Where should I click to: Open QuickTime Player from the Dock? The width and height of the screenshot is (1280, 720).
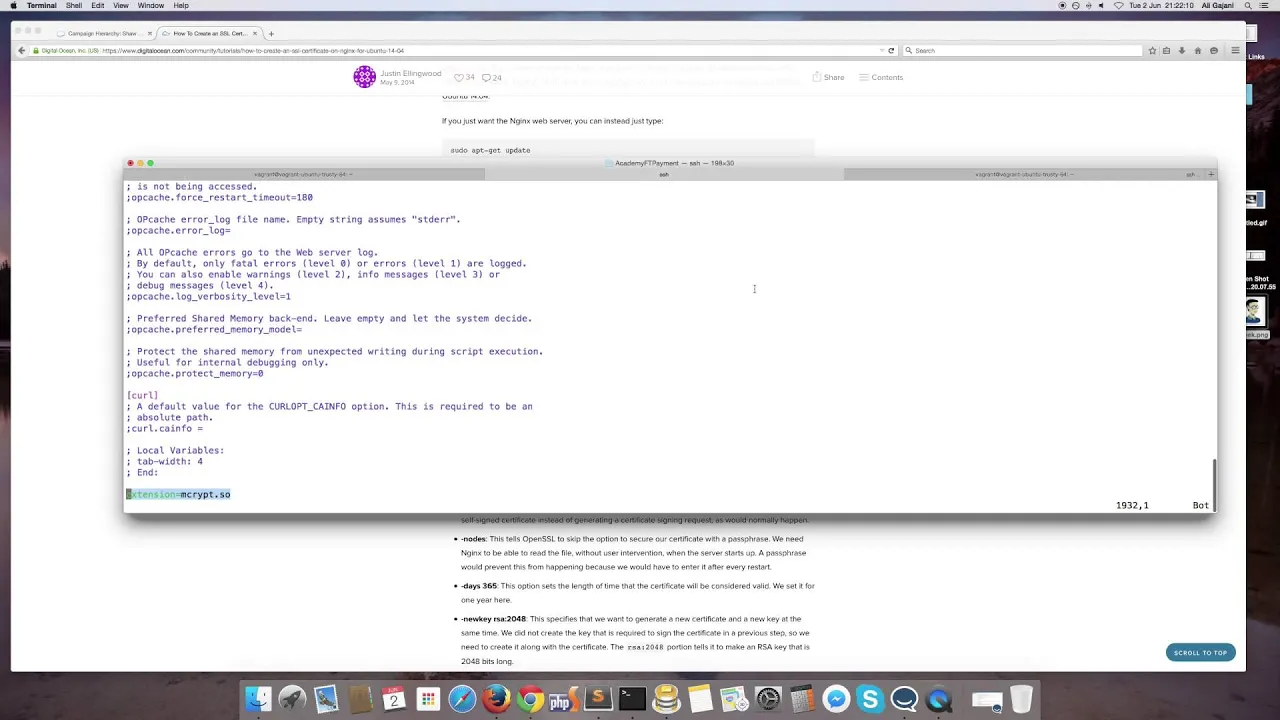(x=938, y=699)
